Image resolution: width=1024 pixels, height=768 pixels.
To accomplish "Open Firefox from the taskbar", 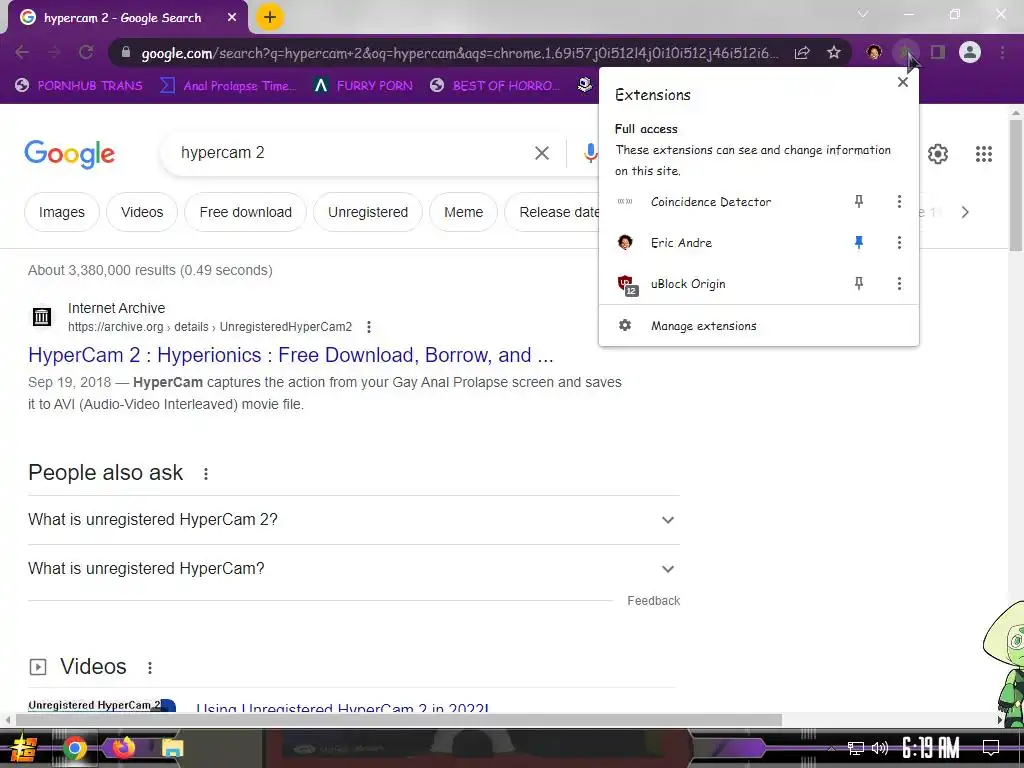I will click(x=123, y=748).
